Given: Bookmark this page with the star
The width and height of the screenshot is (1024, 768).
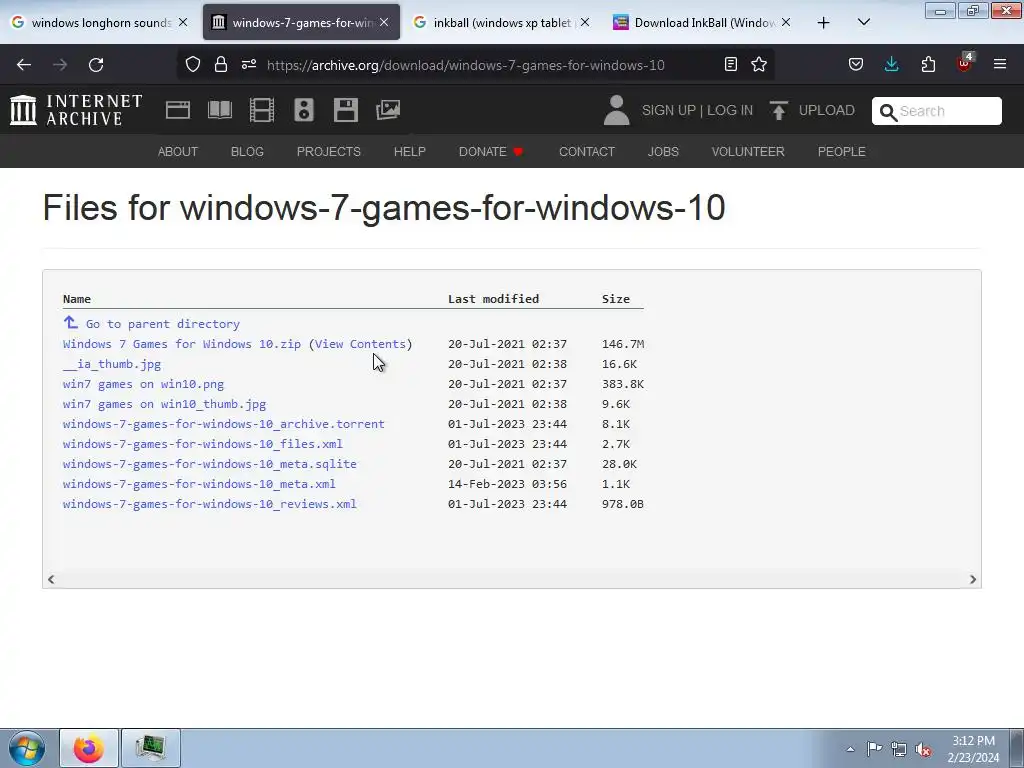Looking at the screenshot, I should [759, 64].
